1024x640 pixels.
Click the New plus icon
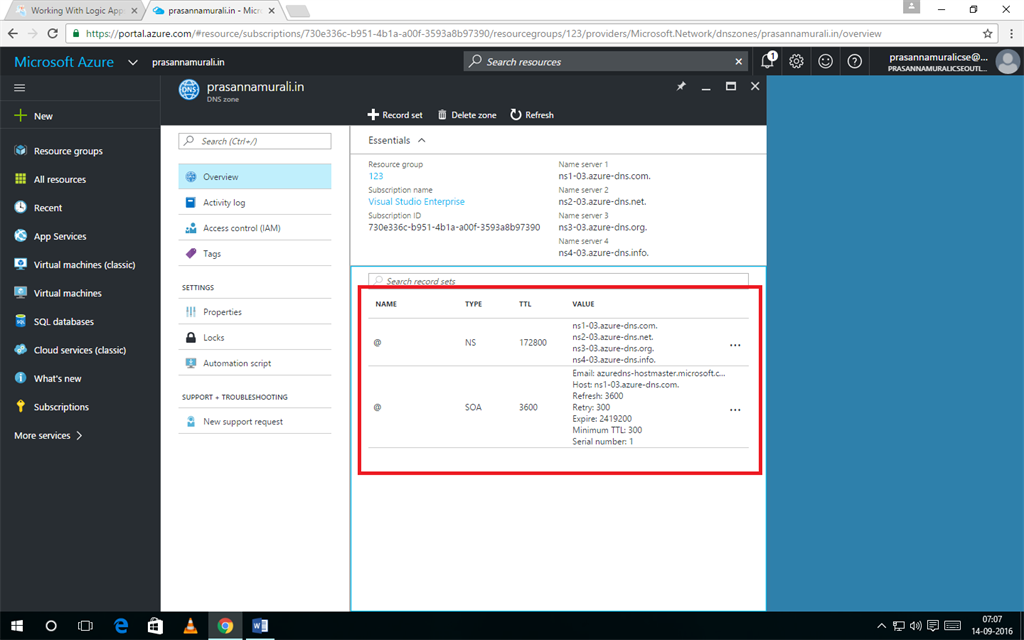click(x=20, y=116)
